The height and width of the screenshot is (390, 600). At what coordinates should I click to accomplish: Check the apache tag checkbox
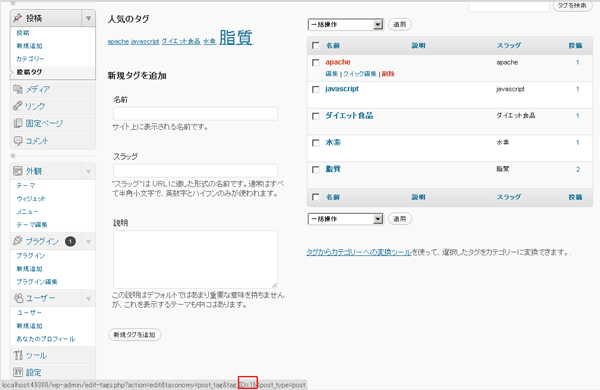click(x=316, y=62)
